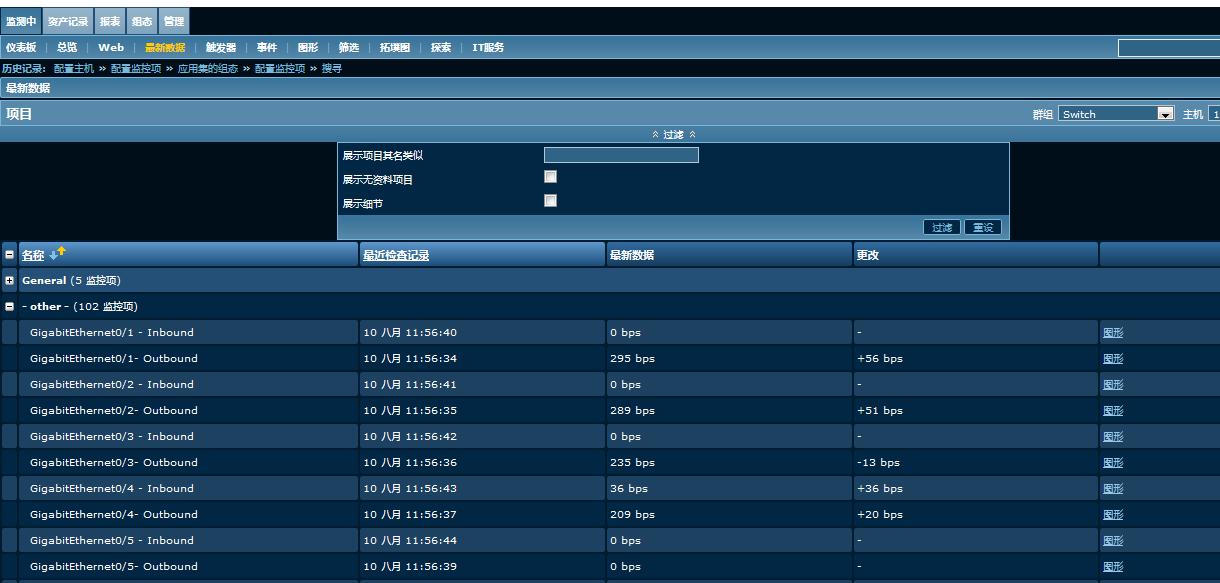This screenshot has width=1220, height=583.
Task: Select the 最新数据 submenu item
Action: point(165,47)
